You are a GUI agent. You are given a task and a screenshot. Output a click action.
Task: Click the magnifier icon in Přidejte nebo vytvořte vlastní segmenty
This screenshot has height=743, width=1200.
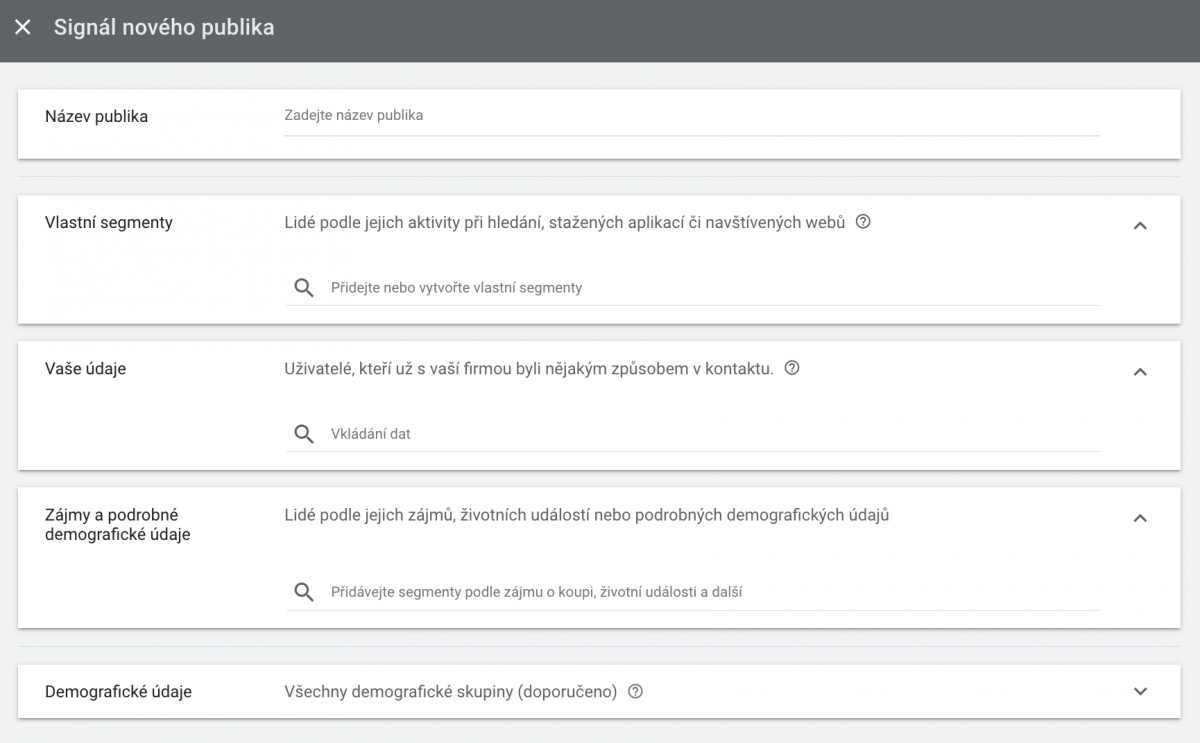(303, 287)
